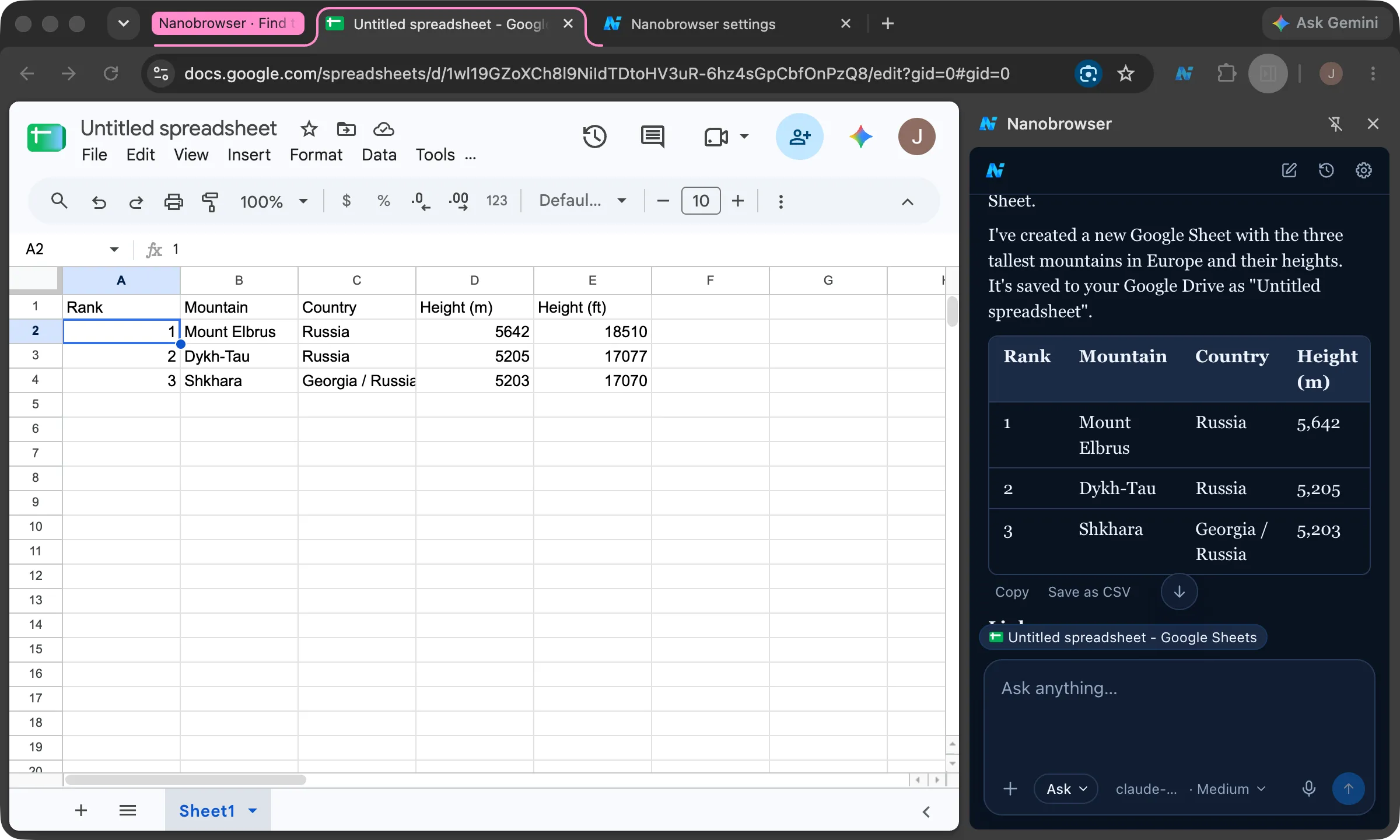
Task: Open the Sheet1 tab dropdown arrow
Action: pos(253,811)
